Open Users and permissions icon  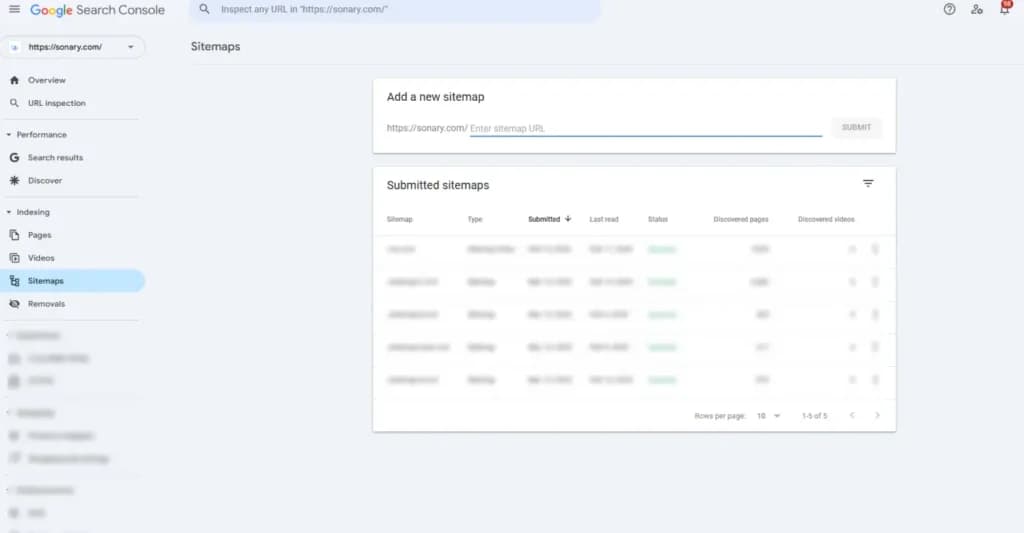point(977,9)
